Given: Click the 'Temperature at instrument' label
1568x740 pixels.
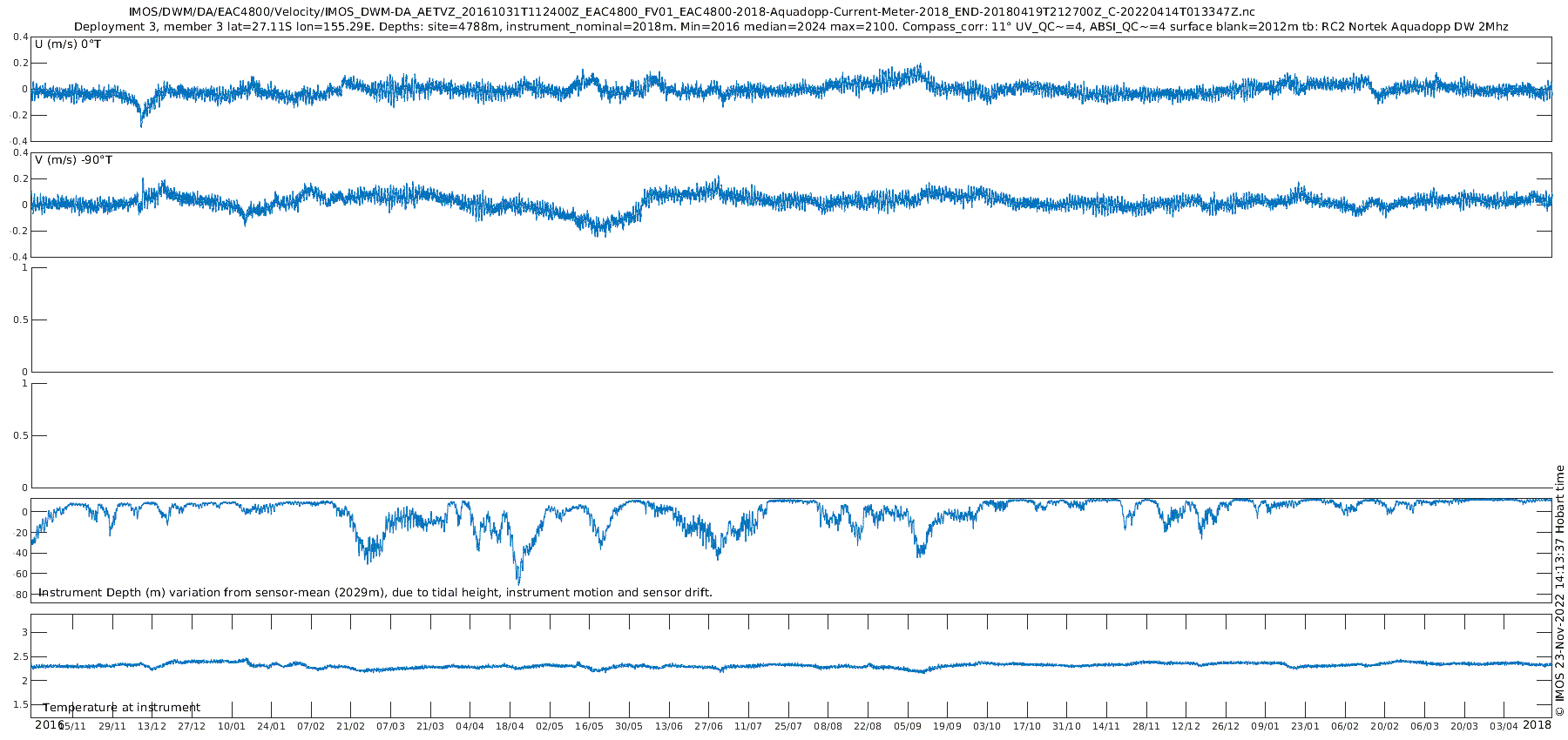Looking at the screenshot, I should tap(122, 708).
